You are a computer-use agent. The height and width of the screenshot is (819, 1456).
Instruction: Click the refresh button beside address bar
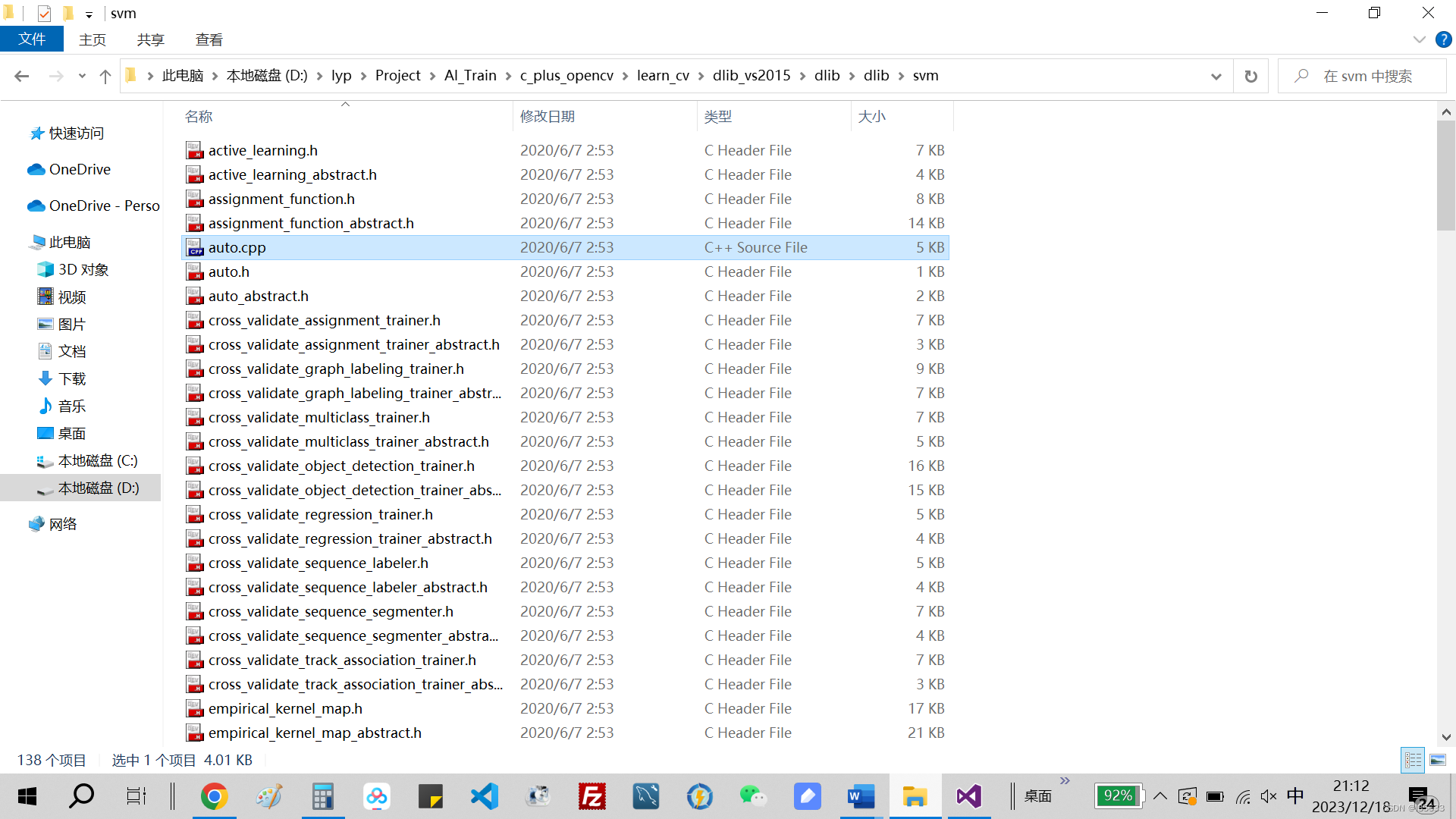(x=1250, y=76)
